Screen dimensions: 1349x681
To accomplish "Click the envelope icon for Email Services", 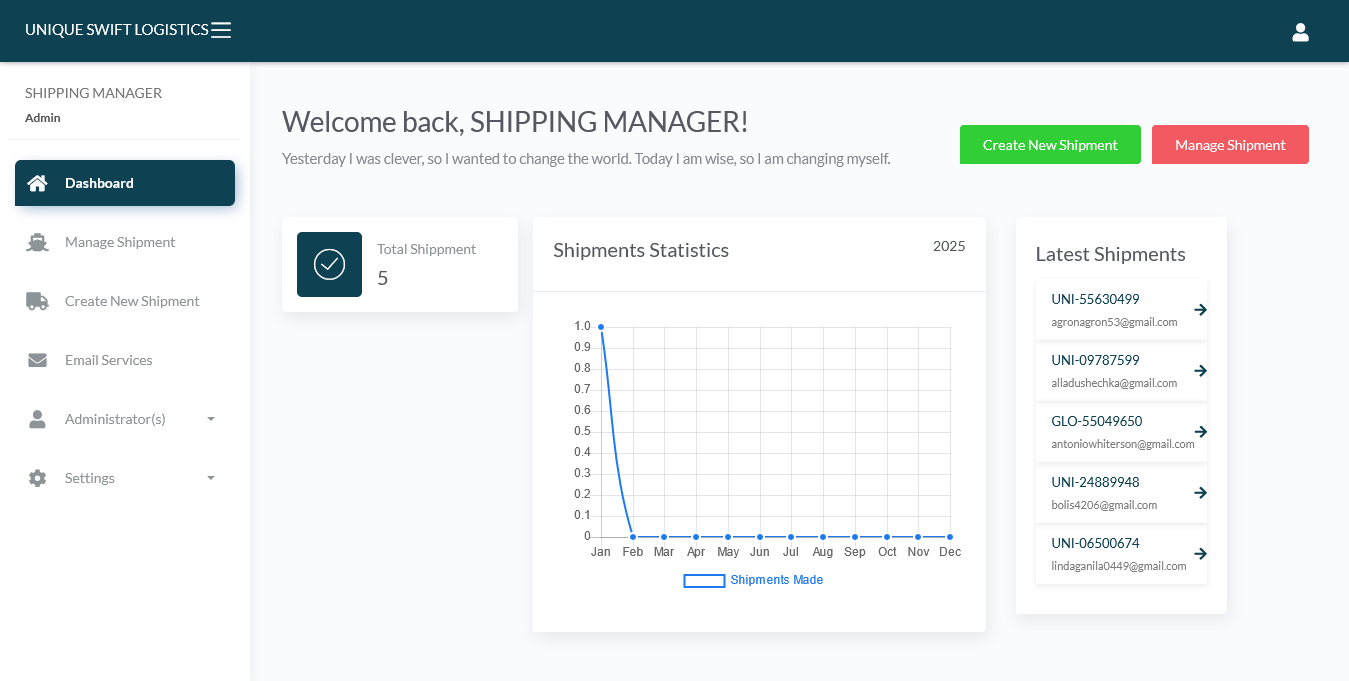I will pyautogui.click(x=37, y=360).
